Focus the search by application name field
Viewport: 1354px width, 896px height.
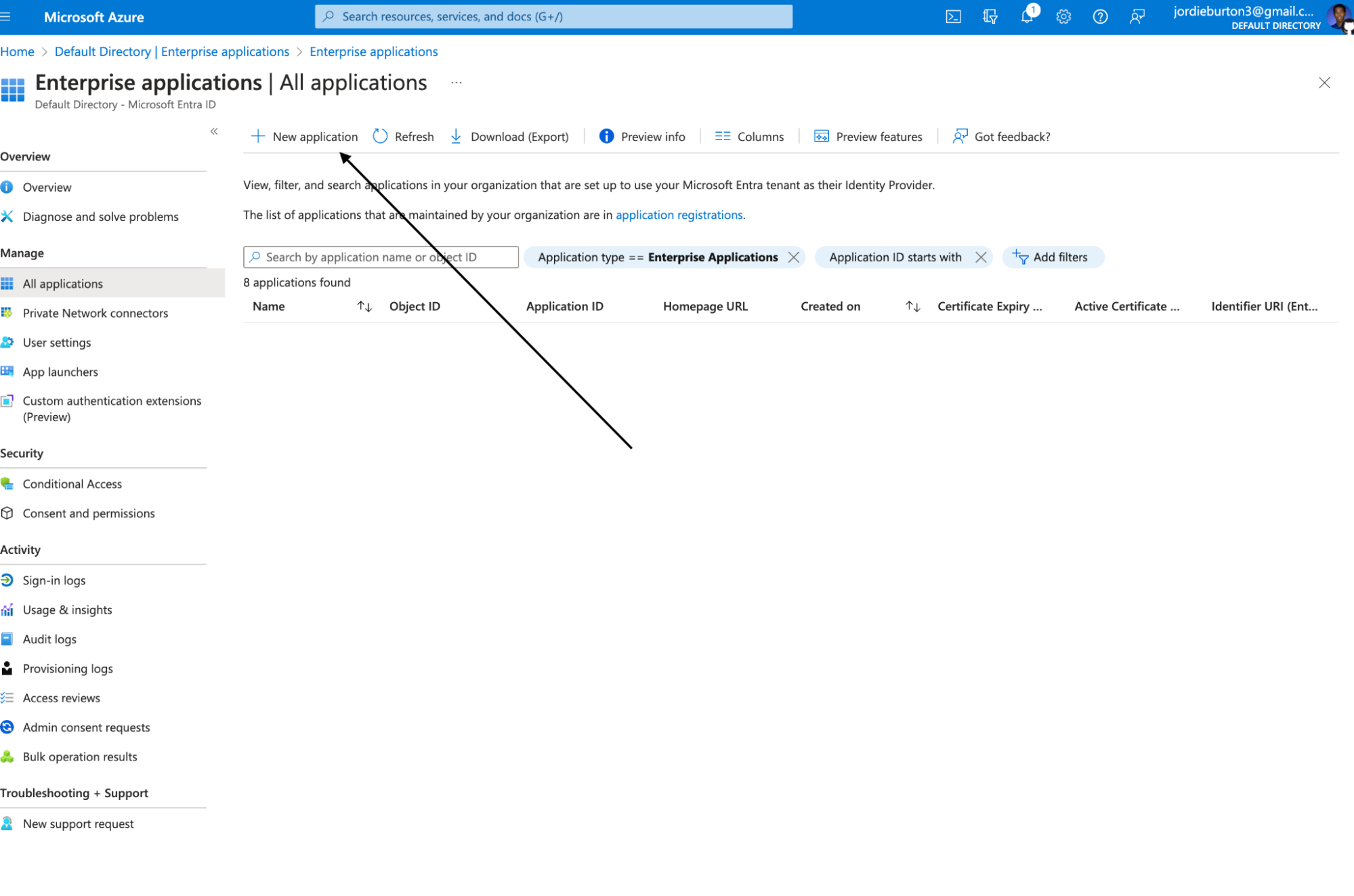[381, 257]
